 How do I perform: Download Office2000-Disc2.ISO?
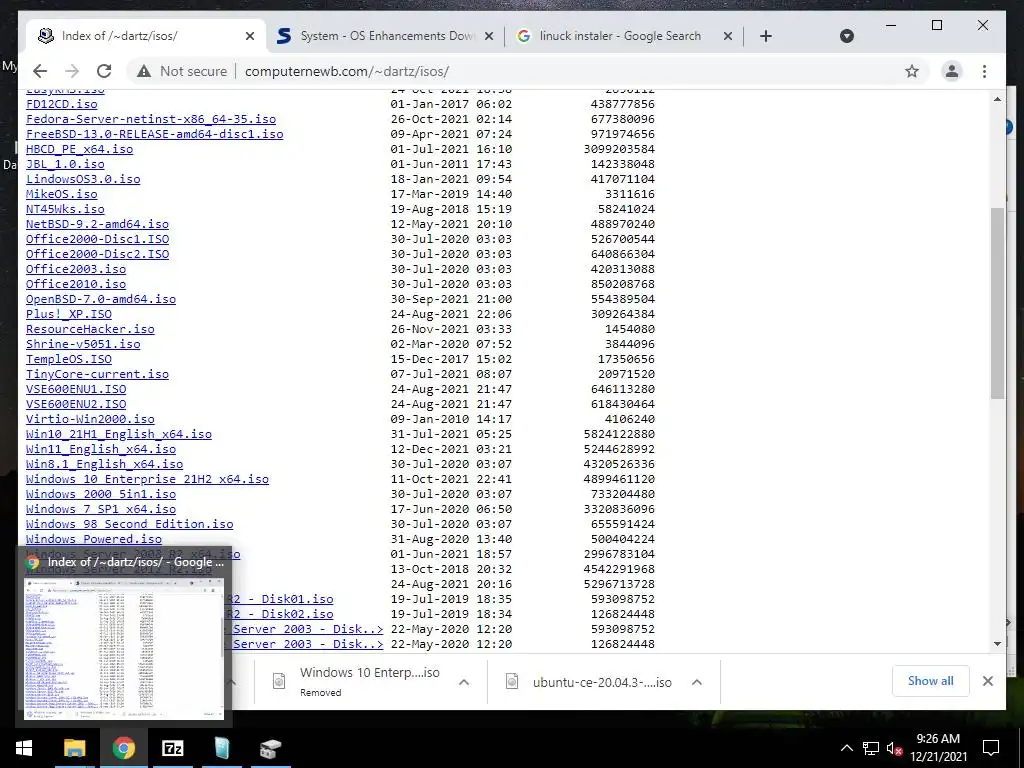click(x=97, y=254)
